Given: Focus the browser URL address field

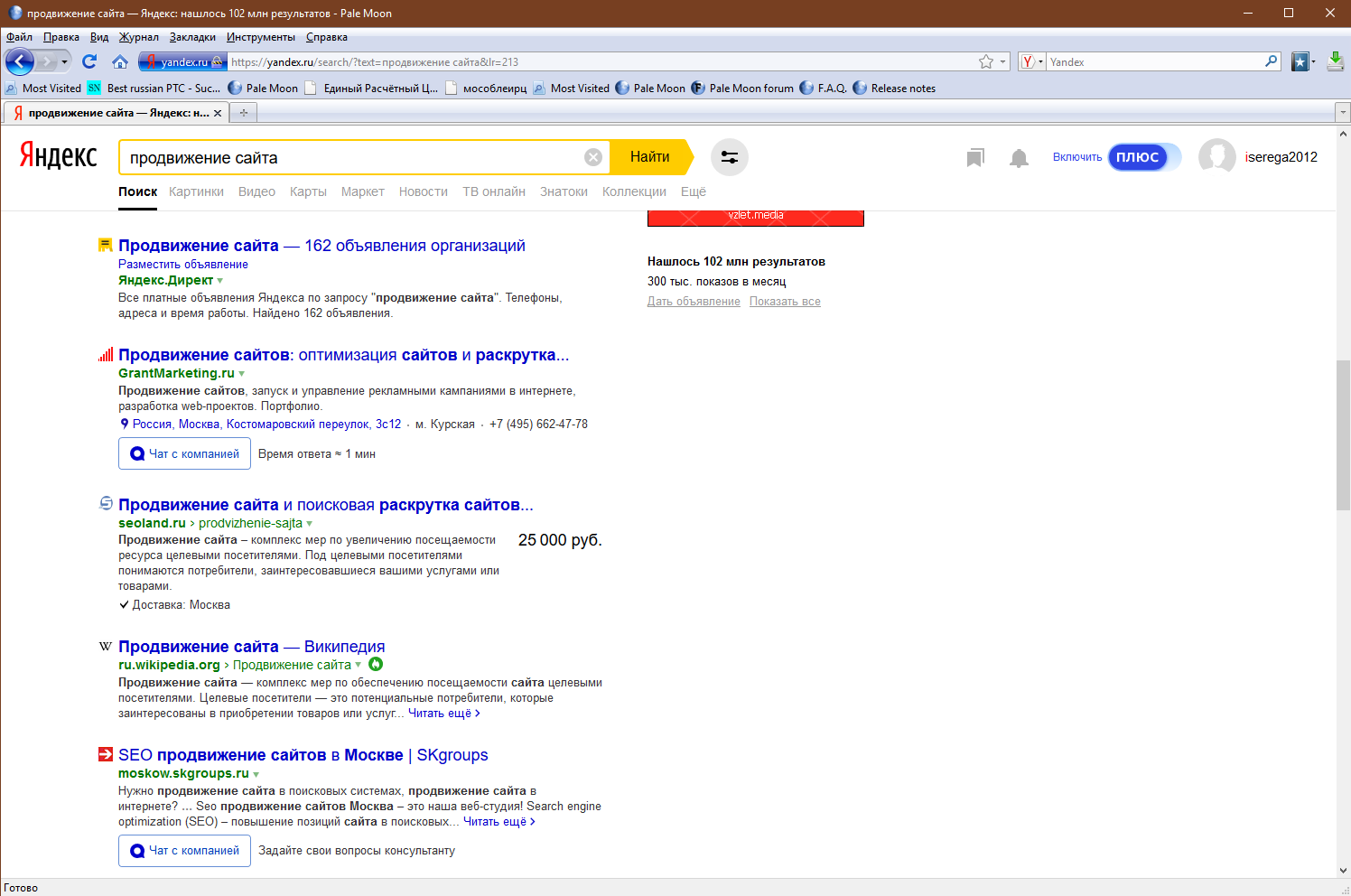Looking at the screenshot, I should click(x=601, y=62).
